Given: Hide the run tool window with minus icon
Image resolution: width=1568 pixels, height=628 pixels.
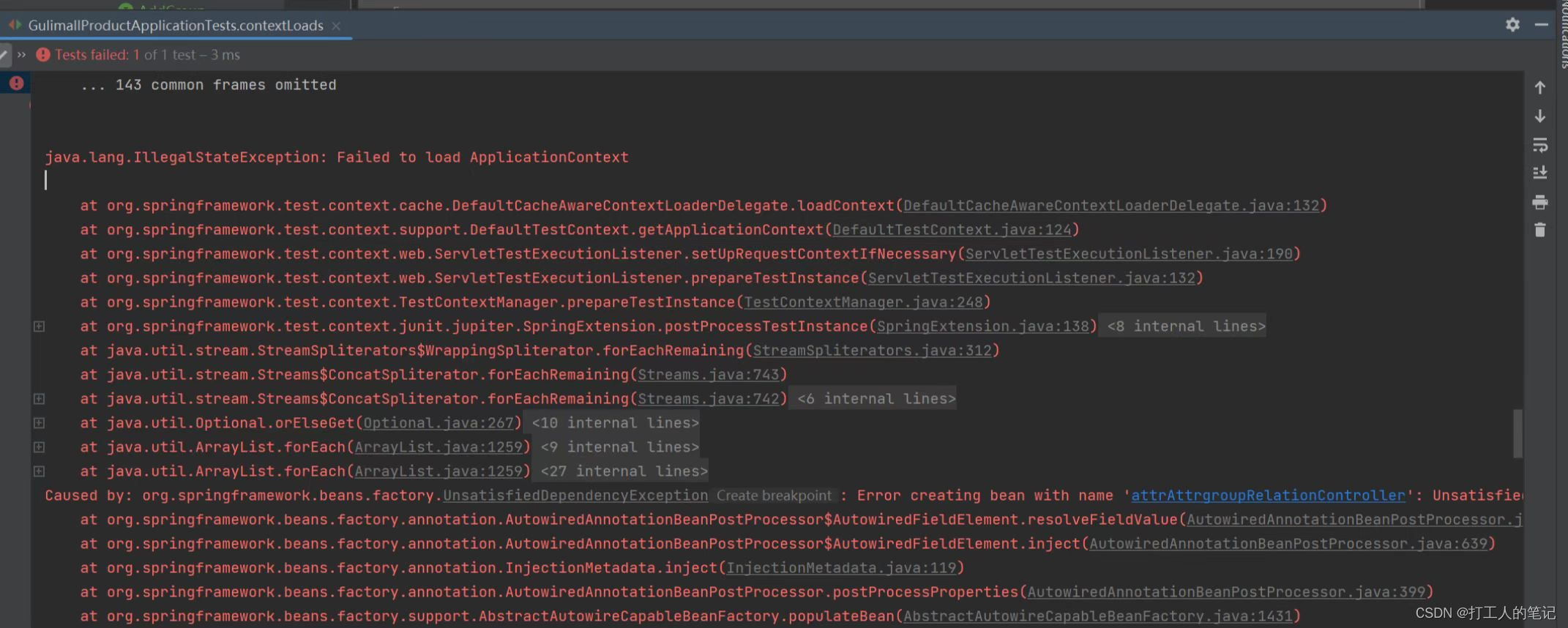Looking at the screenshot, I should 1541,25.
